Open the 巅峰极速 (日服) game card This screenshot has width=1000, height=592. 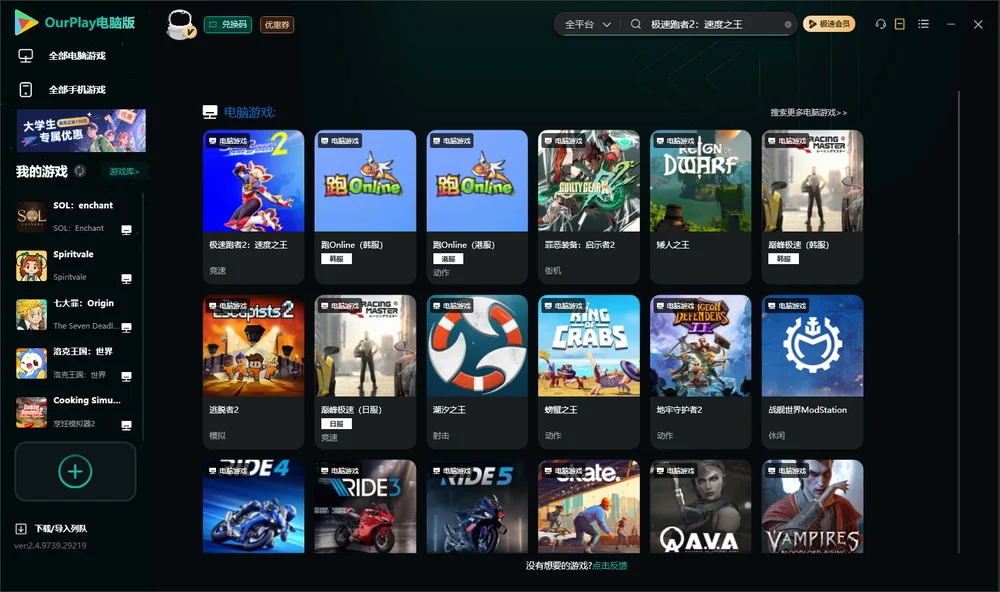pyautogui.click(x=365, y=372)
